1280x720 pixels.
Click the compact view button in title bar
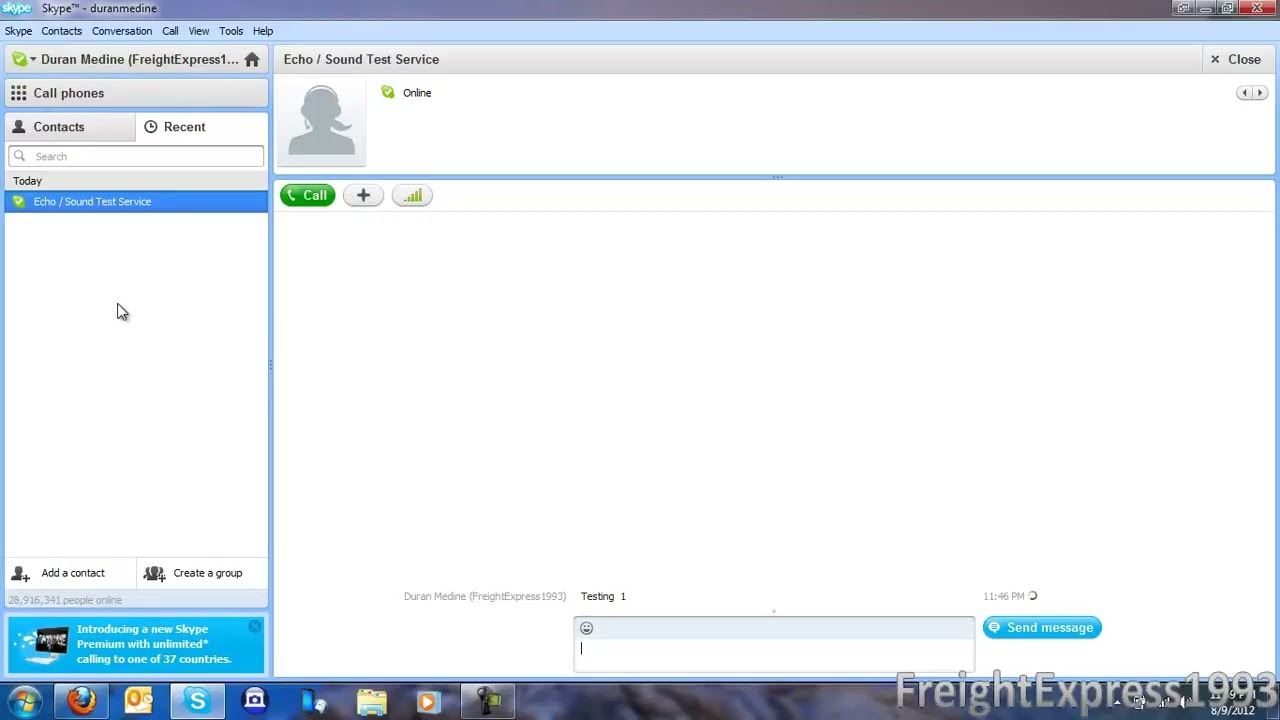point(1183,8)
